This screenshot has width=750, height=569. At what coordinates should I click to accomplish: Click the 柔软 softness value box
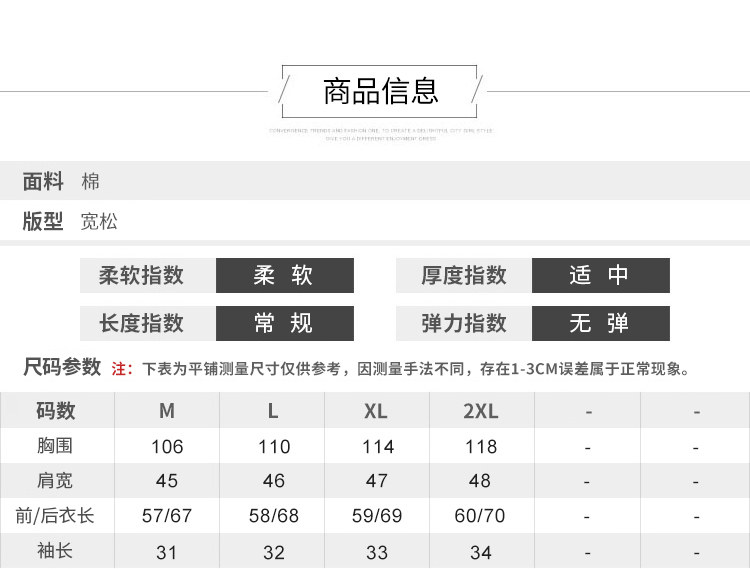pyautogui.click(x=284, y=275)
